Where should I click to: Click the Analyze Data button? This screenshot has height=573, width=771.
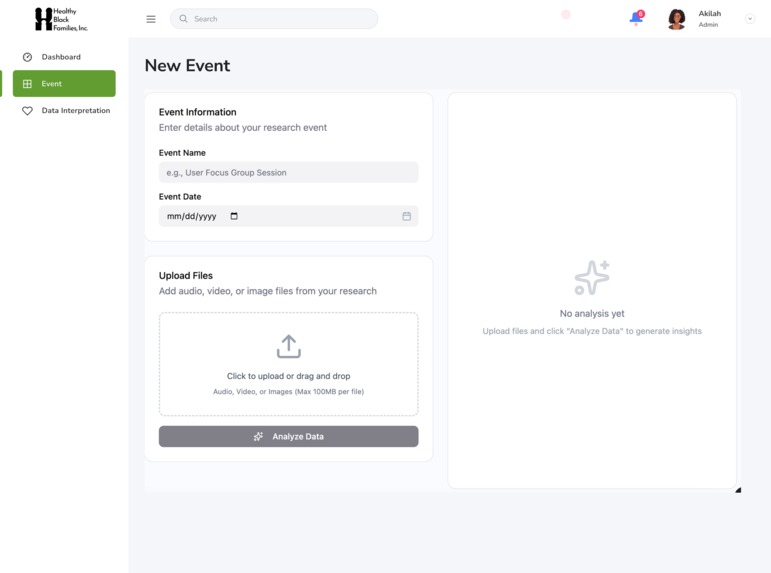point(289,436)
